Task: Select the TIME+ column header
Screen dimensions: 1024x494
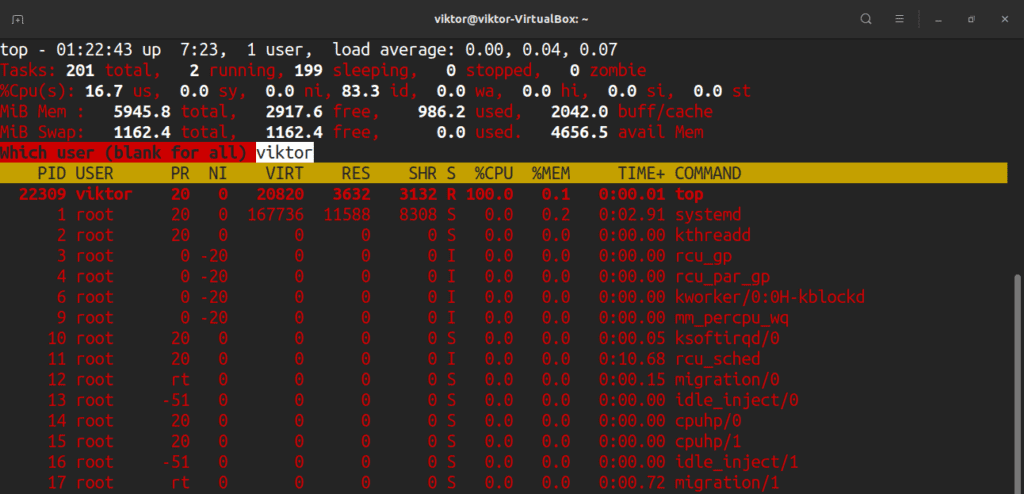Action: (642, 174)
